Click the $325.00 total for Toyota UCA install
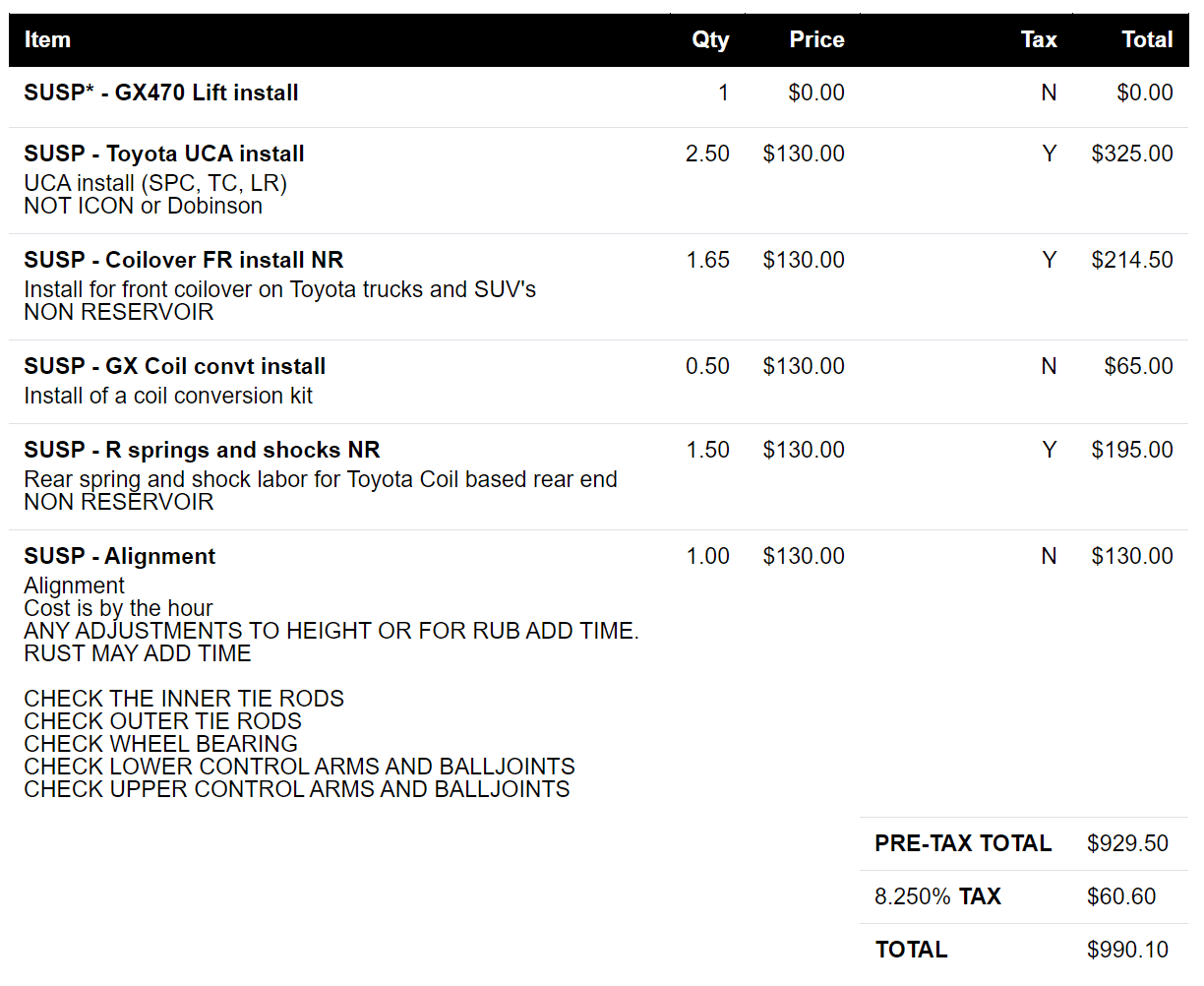Viewport: 1204px width, 986px height. click(1132, 154)
